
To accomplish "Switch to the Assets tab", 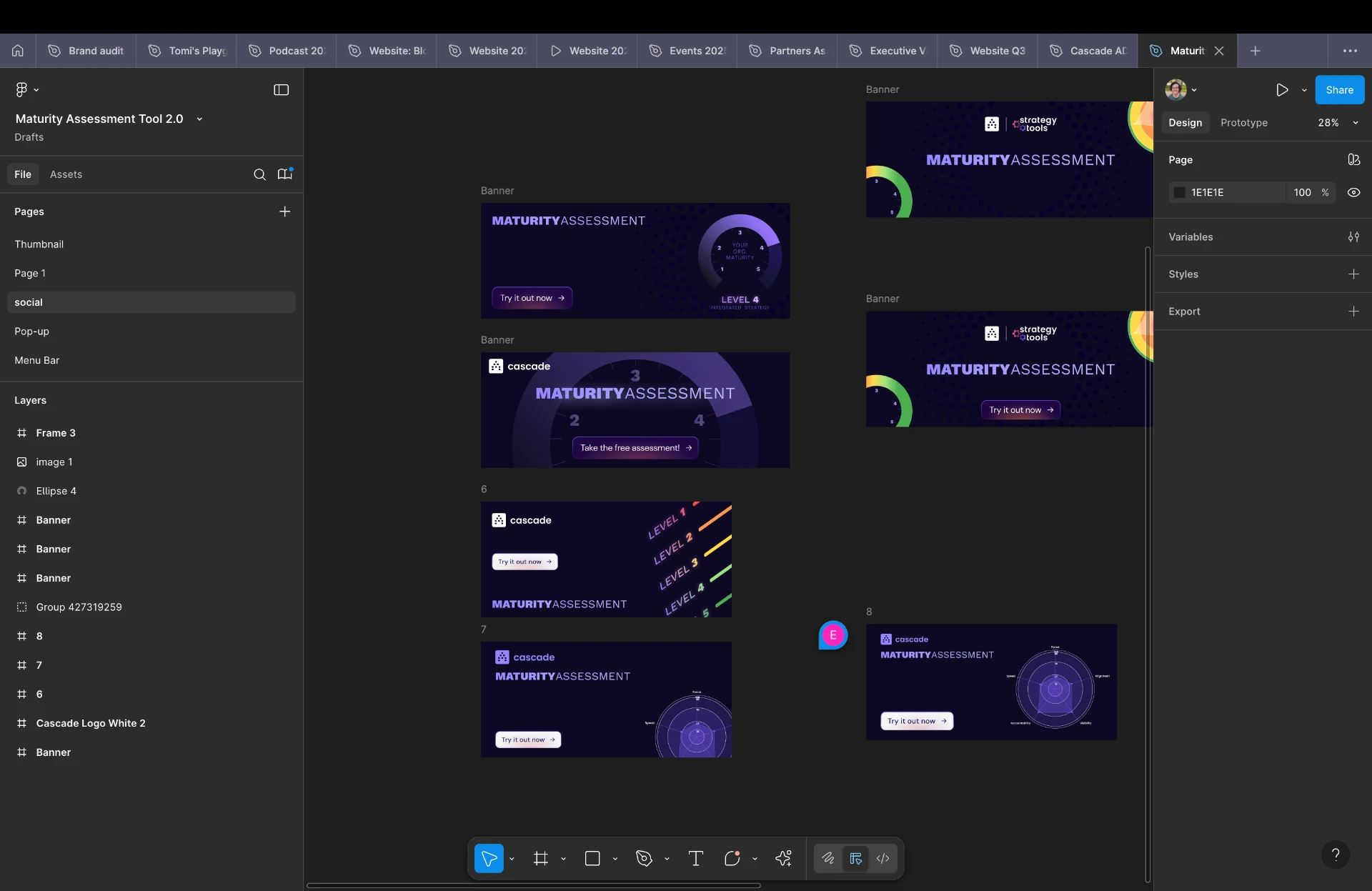I will click(66, 174).
